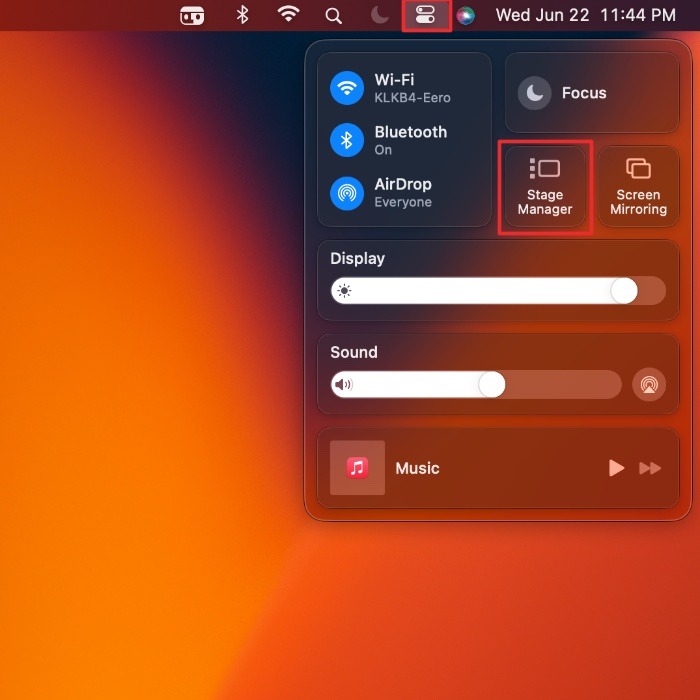Image resolution: width=700 pixels, height=700 pixels.
Task: Open AirPlay audio output button
Action: tap(649, 384)
